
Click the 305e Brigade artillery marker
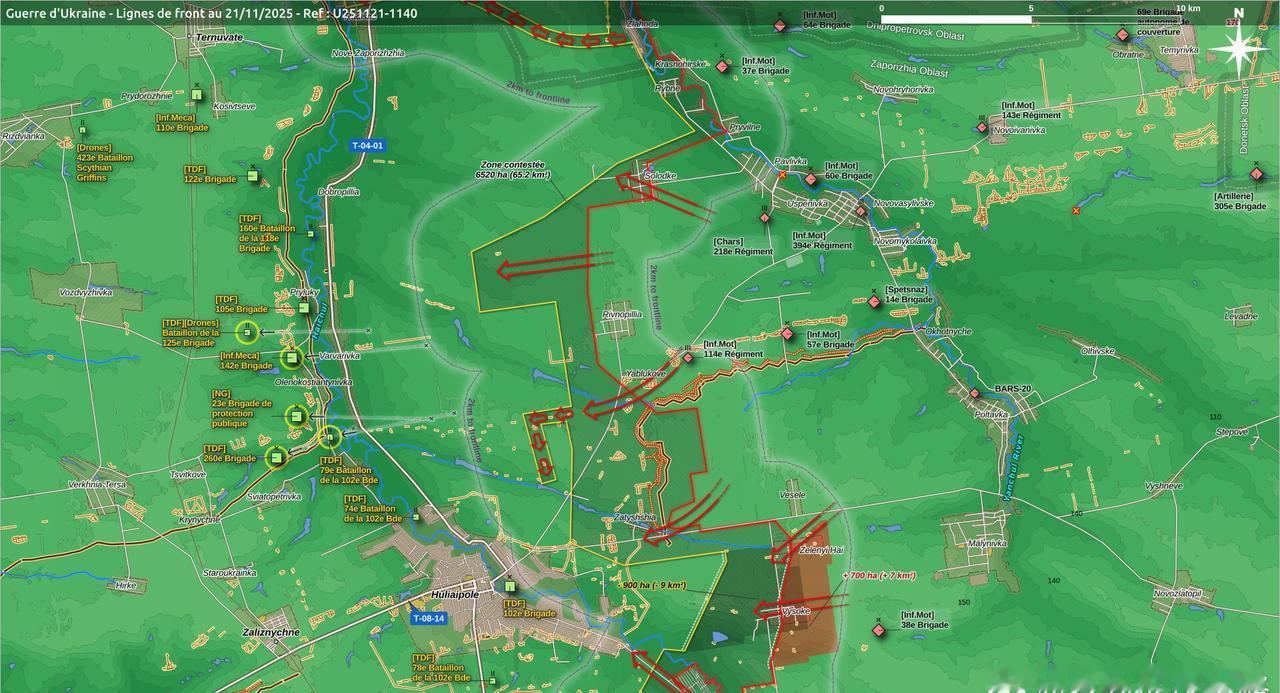[1256, 174]
